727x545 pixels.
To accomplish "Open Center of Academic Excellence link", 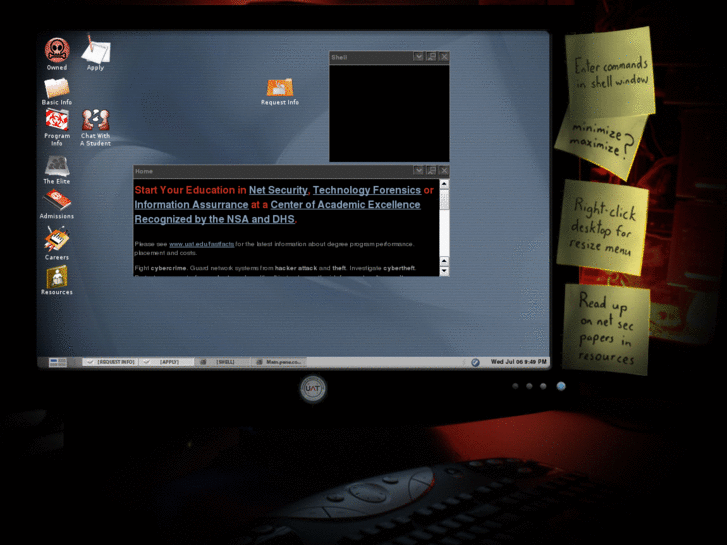I will click(345, 205).
